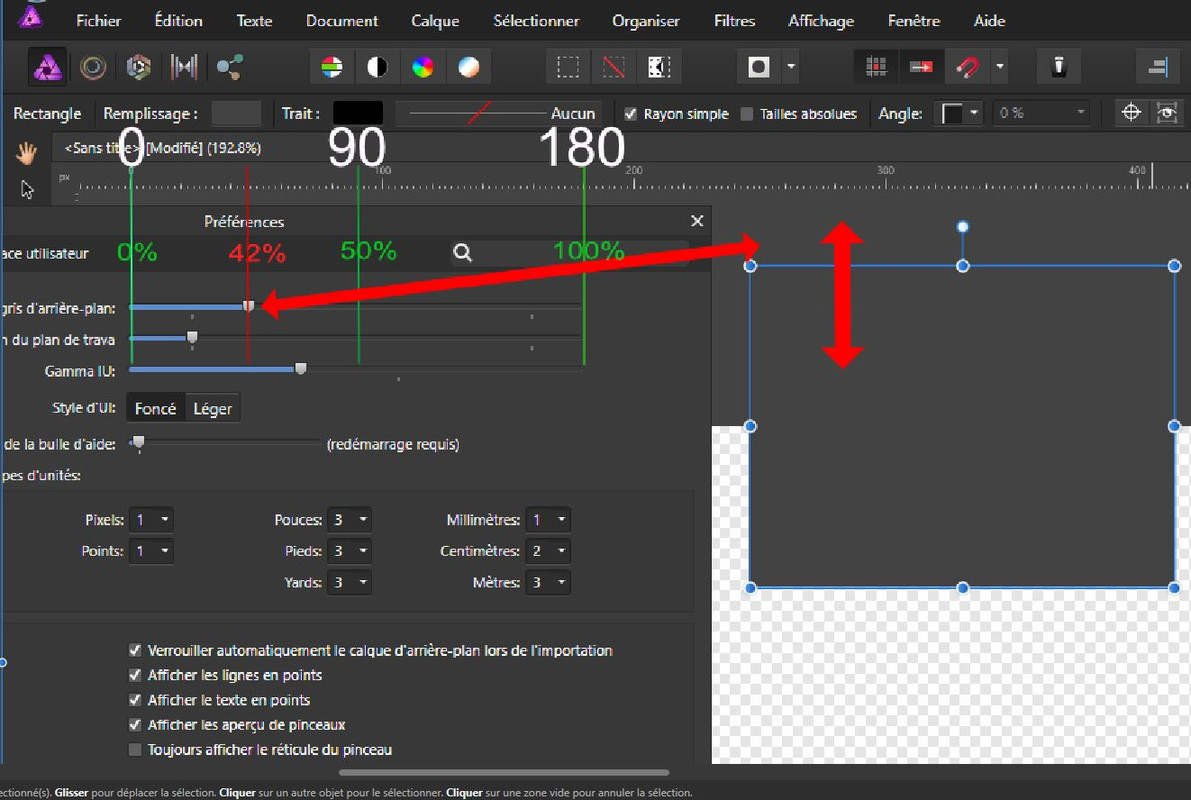This screenshot has width=1191, height=800.
Task: Open the Angle corner type dropdown
Action: point(959,114)
